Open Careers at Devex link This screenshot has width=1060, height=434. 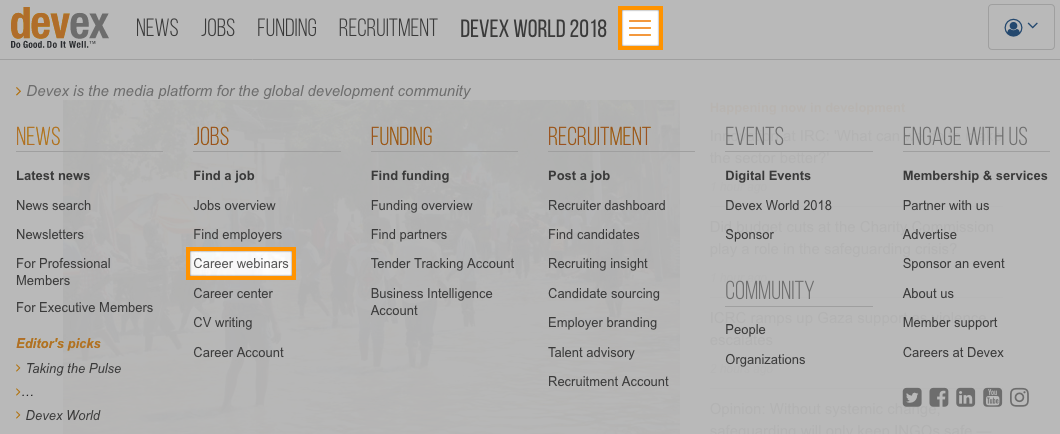[953, 352]
